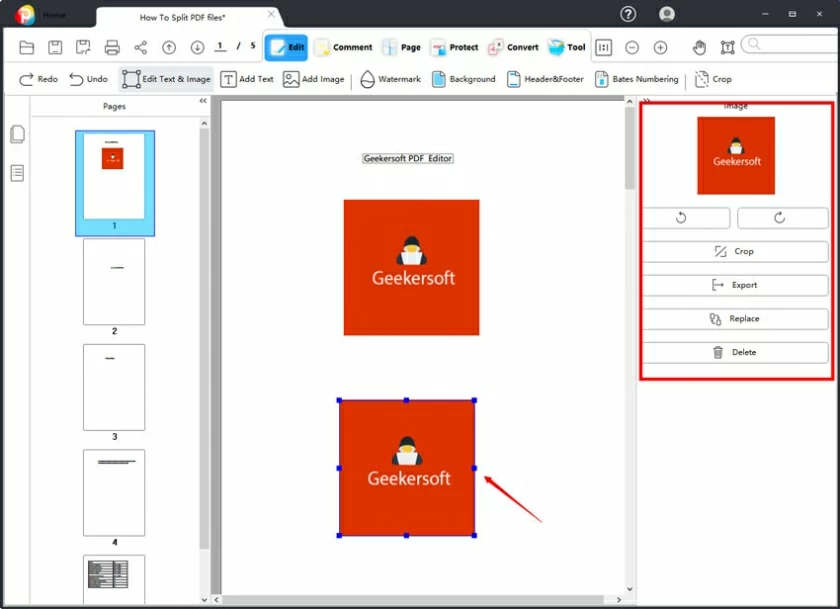Open the Watermark tool

coord(391,79)
